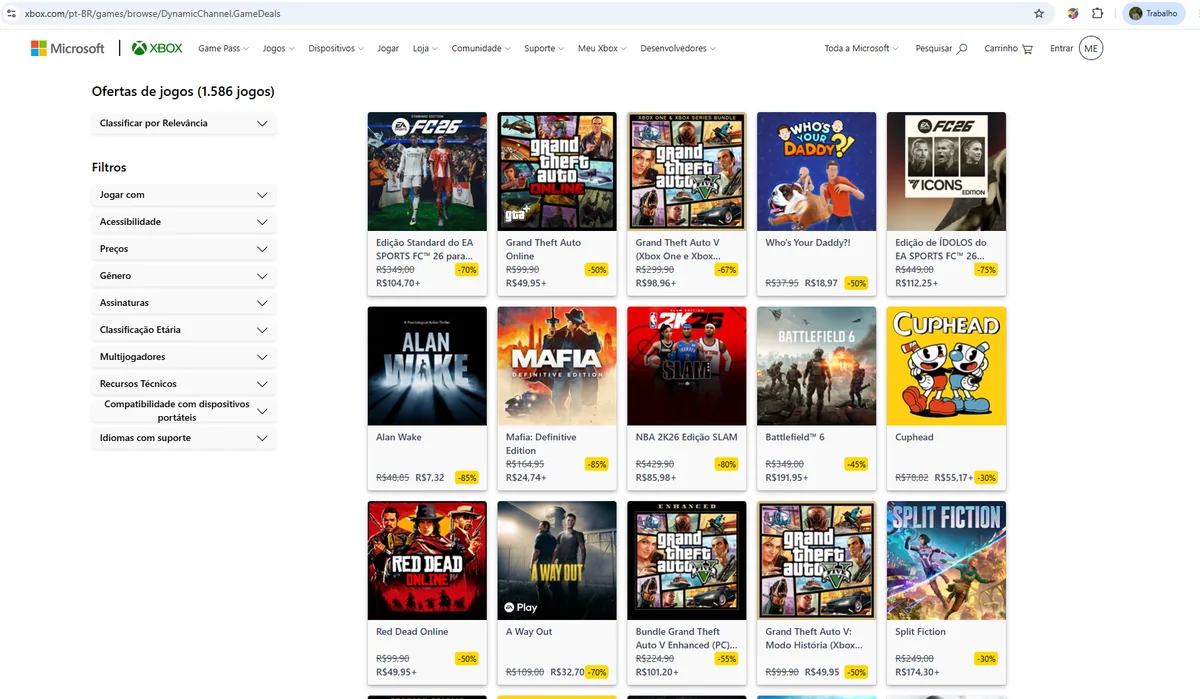The image size is (1200, 699).
Task: Open the Cuphead cover art
Action: (x=946, y=366)
